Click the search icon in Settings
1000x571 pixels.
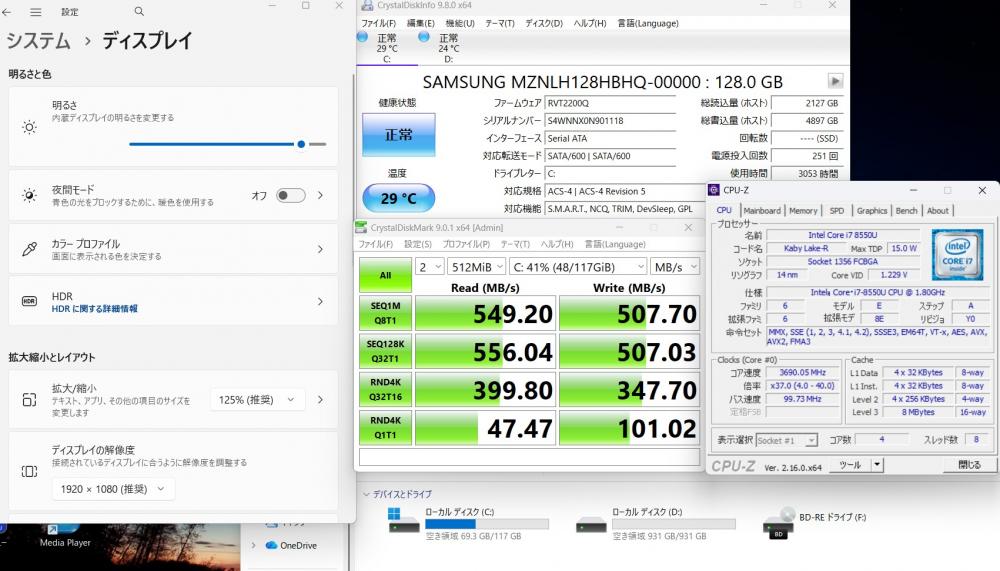[x=139, y=11]
